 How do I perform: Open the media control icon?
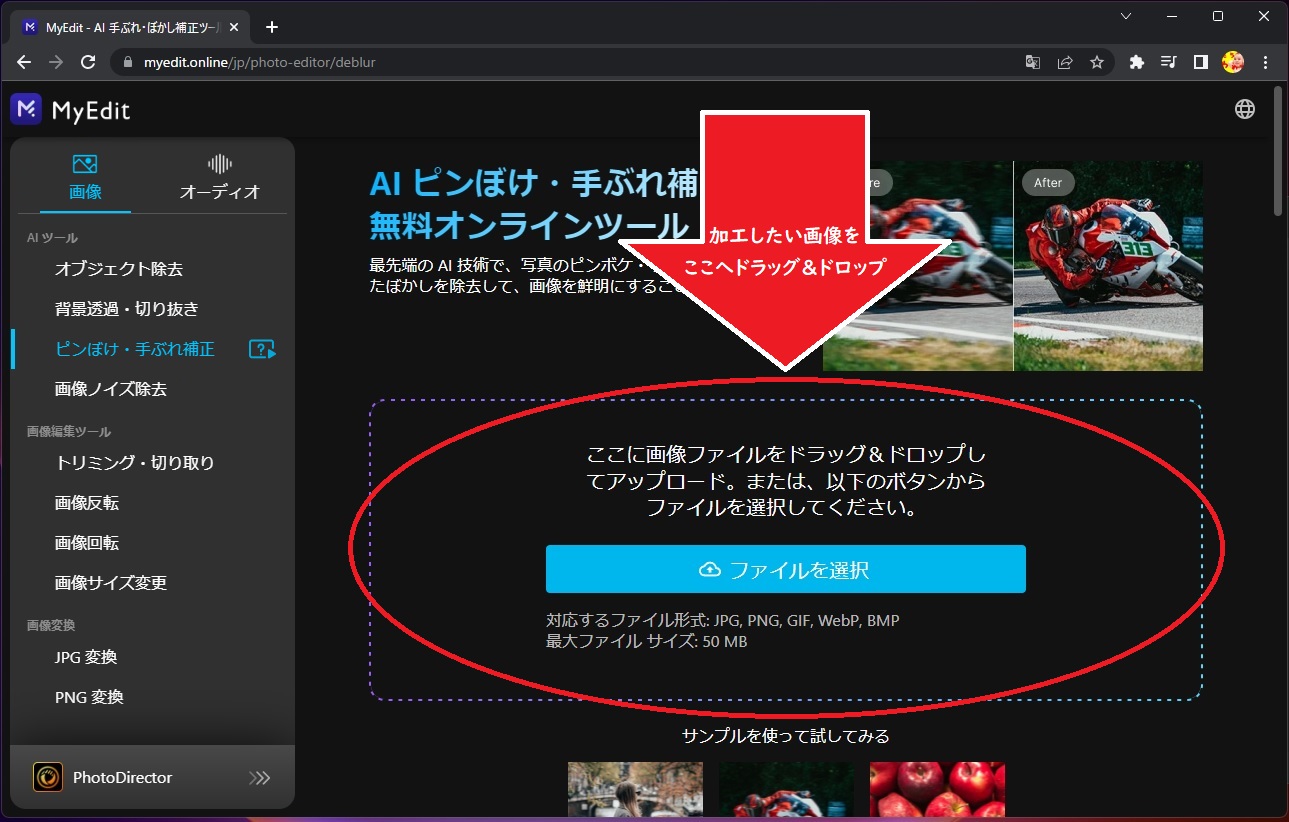point(1168,62)
